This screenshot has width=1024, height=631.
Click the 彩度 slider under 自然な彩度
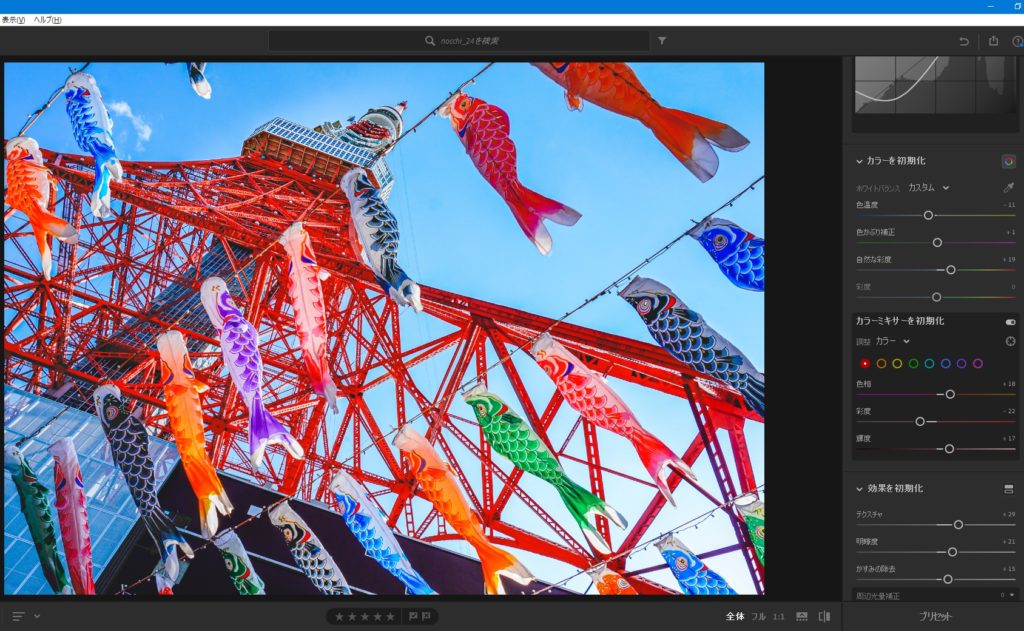(x=936, y=297)
